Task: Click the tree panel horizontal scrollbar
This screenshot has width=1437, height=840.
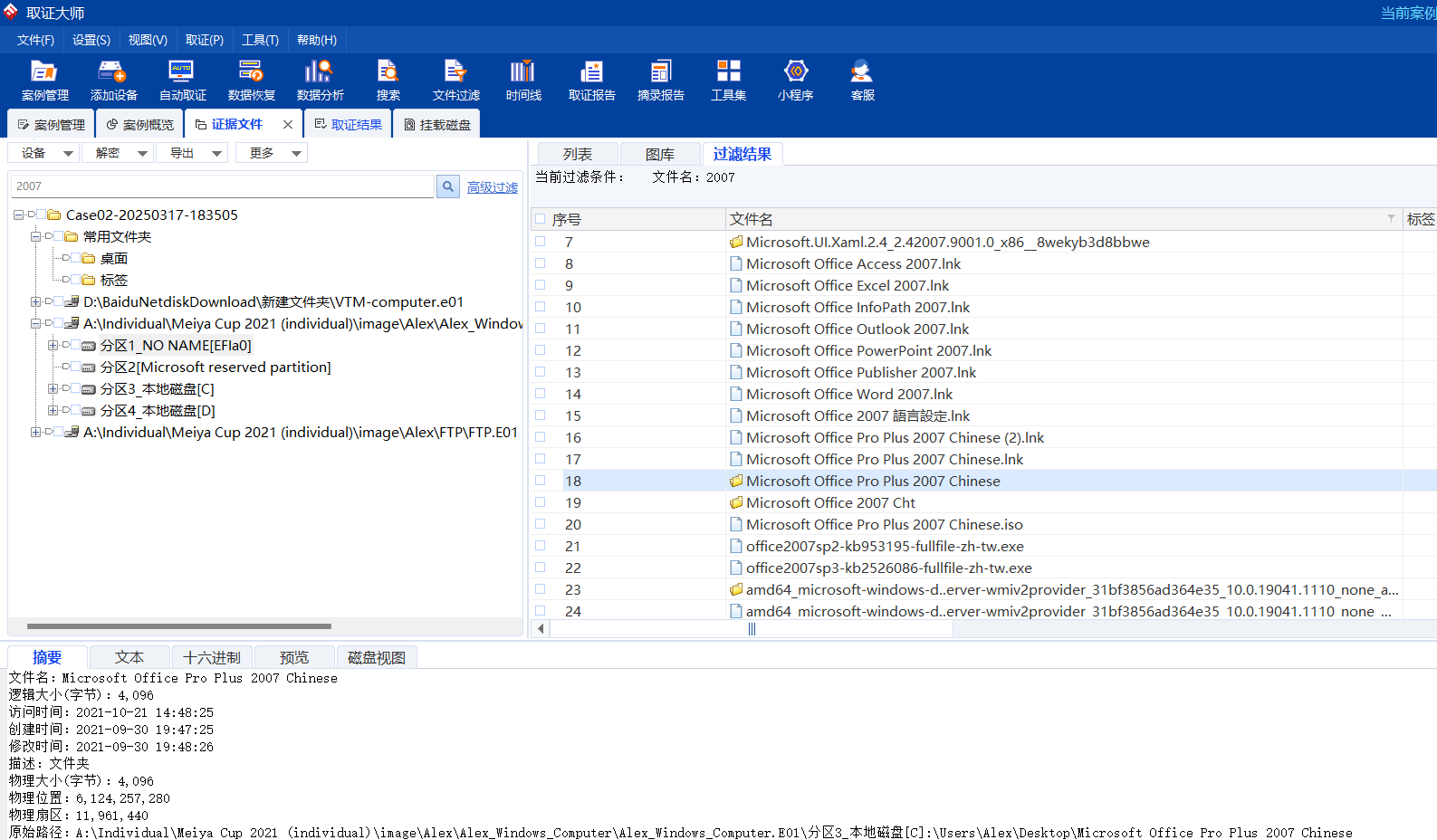Action: (x=179, y=625)
